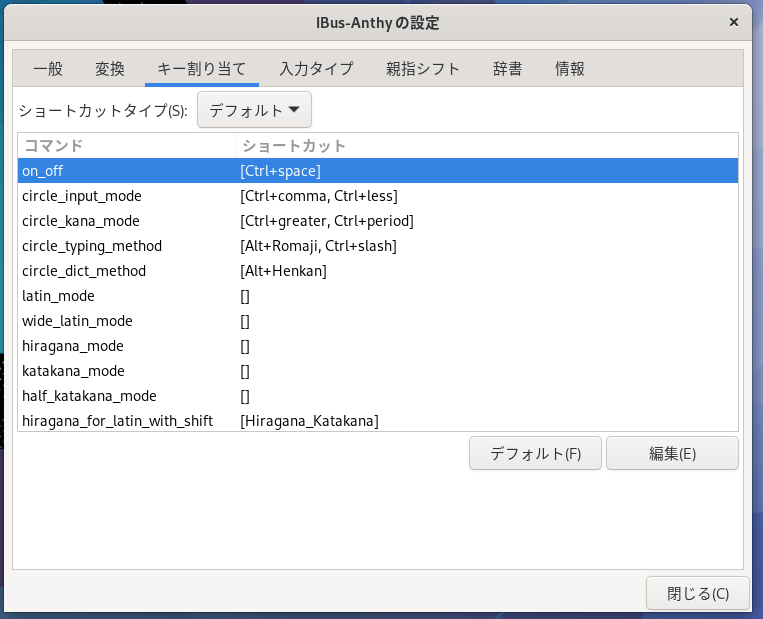Image resolution: width=763 pixels, height=619 pixels.
Task: Select the キー割り当て tab
Action: (x=201, y=69)
